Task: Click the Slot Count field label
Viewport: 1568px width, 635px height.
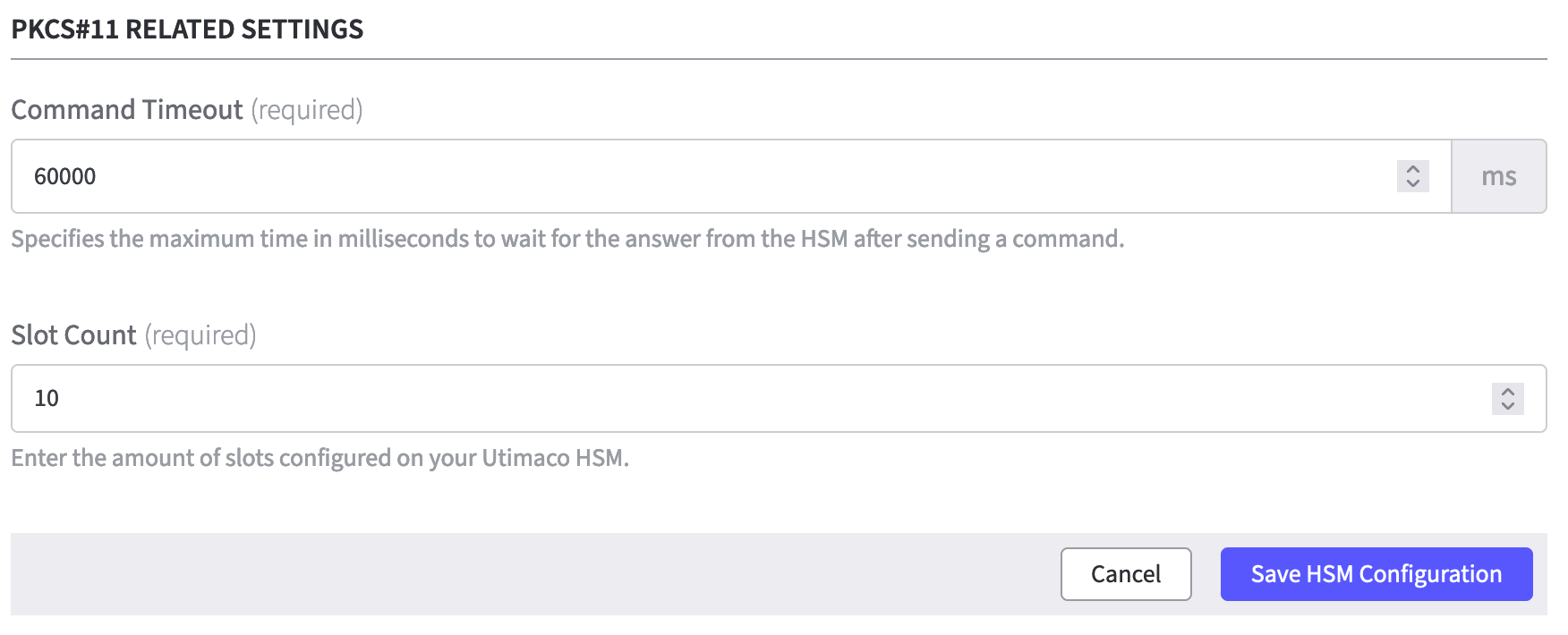Action: 73,335
